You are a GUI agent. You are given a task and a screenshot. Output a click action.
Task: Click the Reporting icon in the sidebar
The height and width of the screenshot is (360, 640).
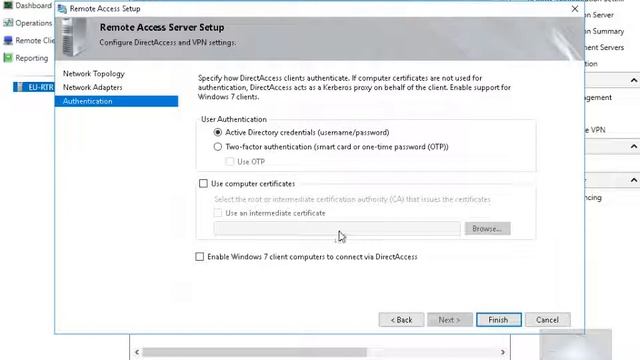pos(8,58)
